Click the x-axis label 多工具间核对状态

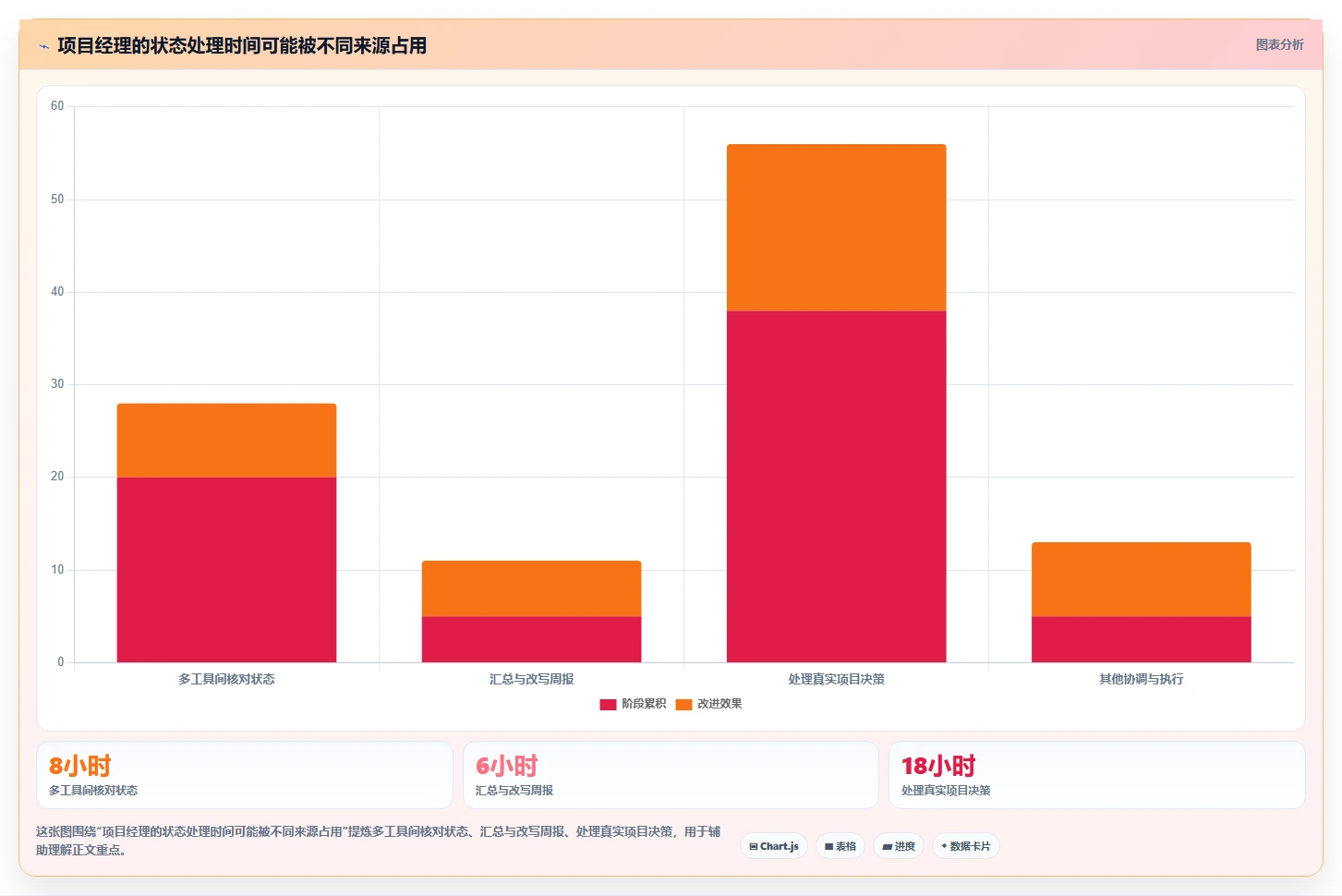pyautogui.click(x=226, y=679)
